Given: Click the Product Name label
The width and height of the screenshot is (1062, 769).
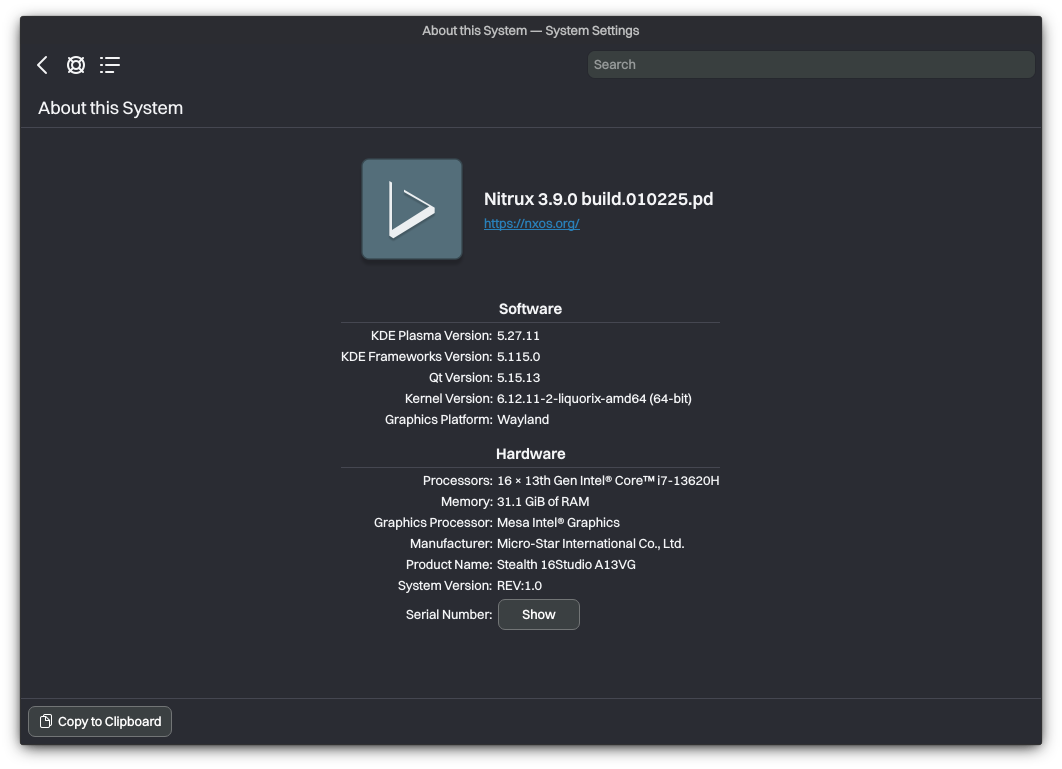Looking at the screenshot, I should [x=449, y=565].
